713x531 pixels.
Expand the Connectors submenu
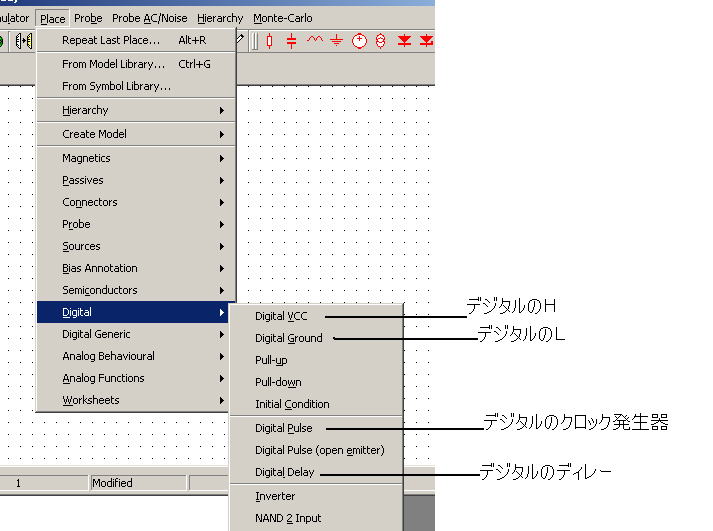[x=136, y=202]
